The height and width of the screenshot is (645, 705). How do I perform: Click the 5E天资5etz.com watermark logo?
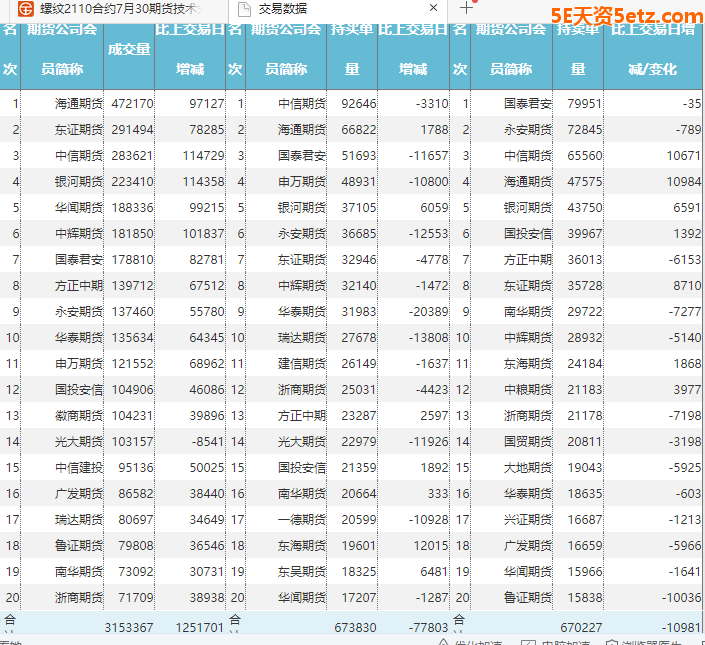[x=625, y=15]
